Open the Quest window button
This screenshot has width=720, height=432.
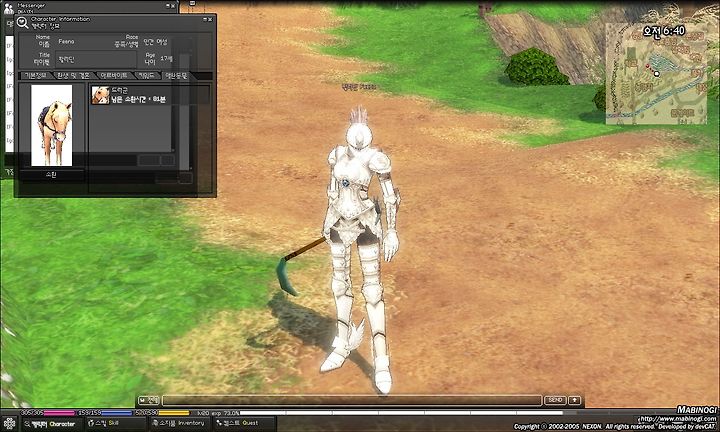pyautogui.click(x=244, y=423)
